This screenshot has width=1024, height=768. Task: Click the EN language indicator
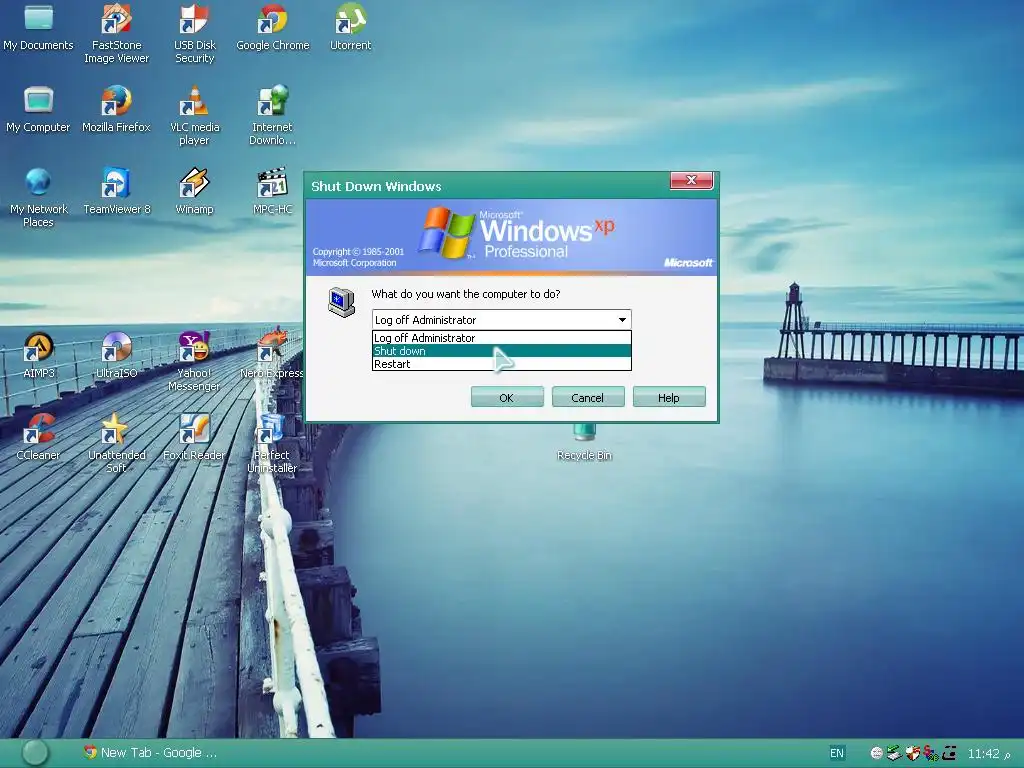click(x=837, y=753)
